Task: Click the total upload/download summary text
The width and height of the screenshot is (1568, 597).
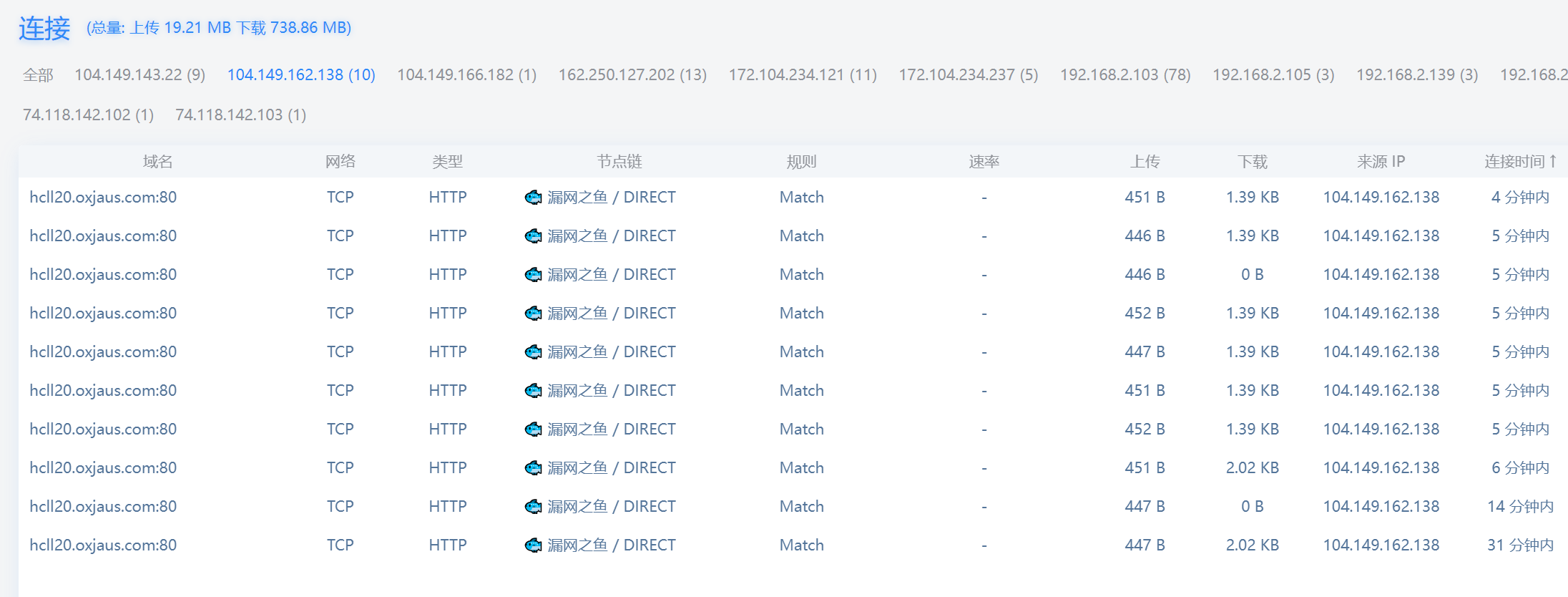Action: [219, 28]
